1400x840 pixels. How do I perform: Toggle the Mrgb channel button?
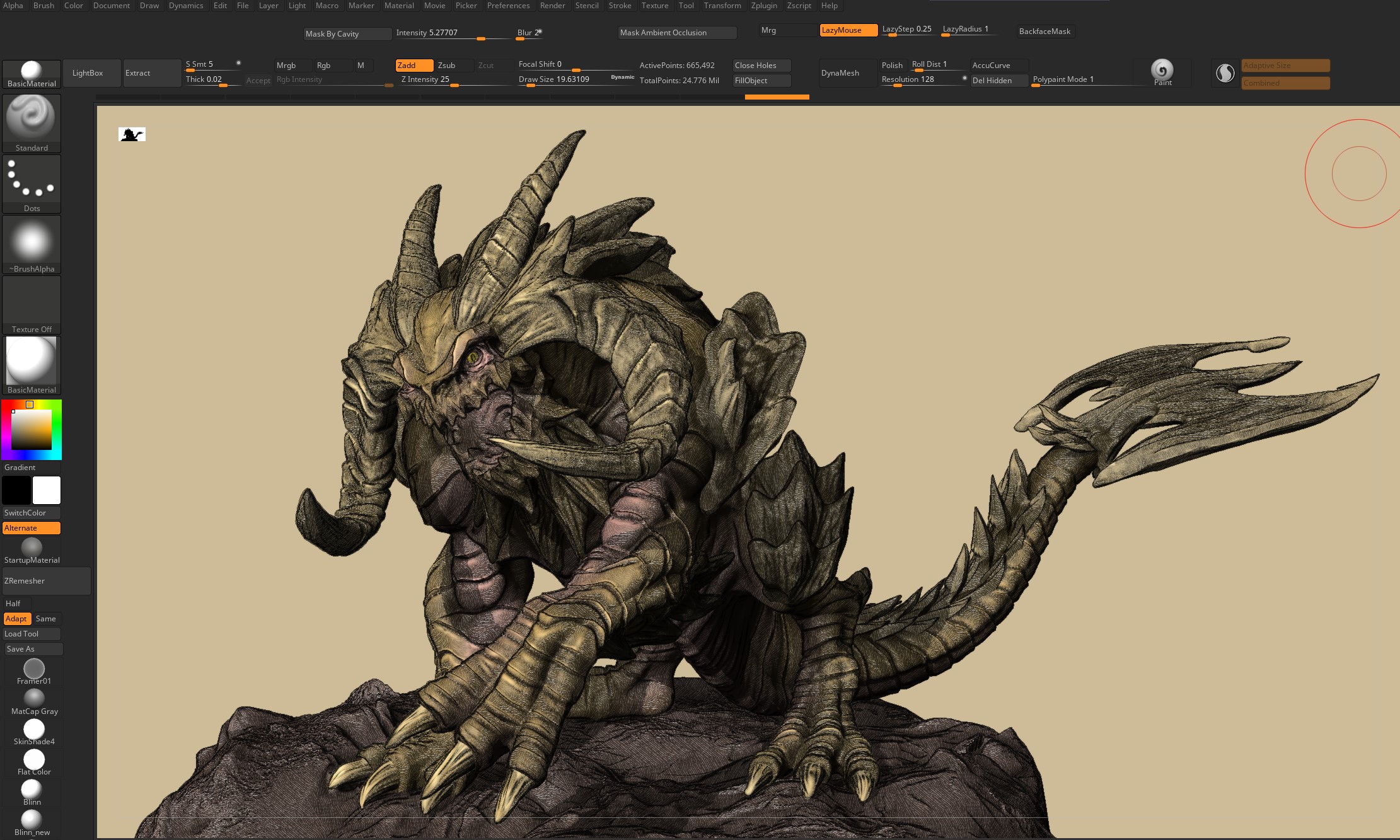point(293,66)
